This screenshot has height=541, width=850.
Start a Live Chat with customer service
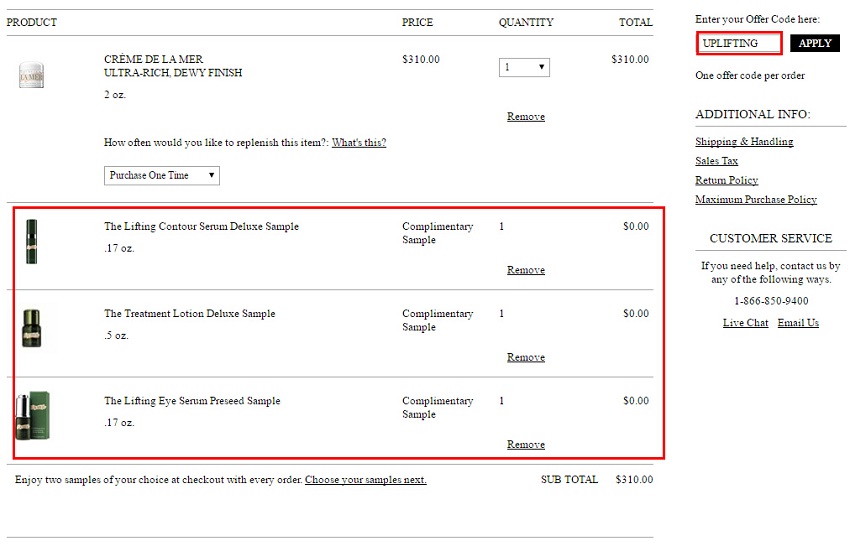745,323
